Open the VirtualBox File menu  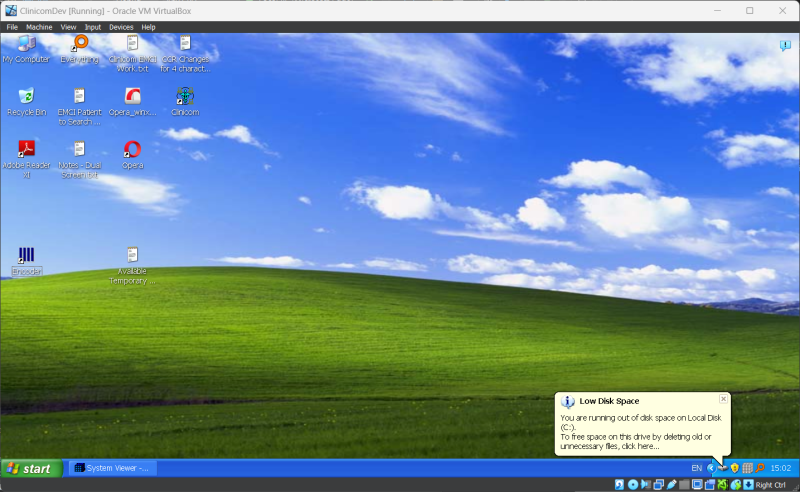tap(12, 27)
